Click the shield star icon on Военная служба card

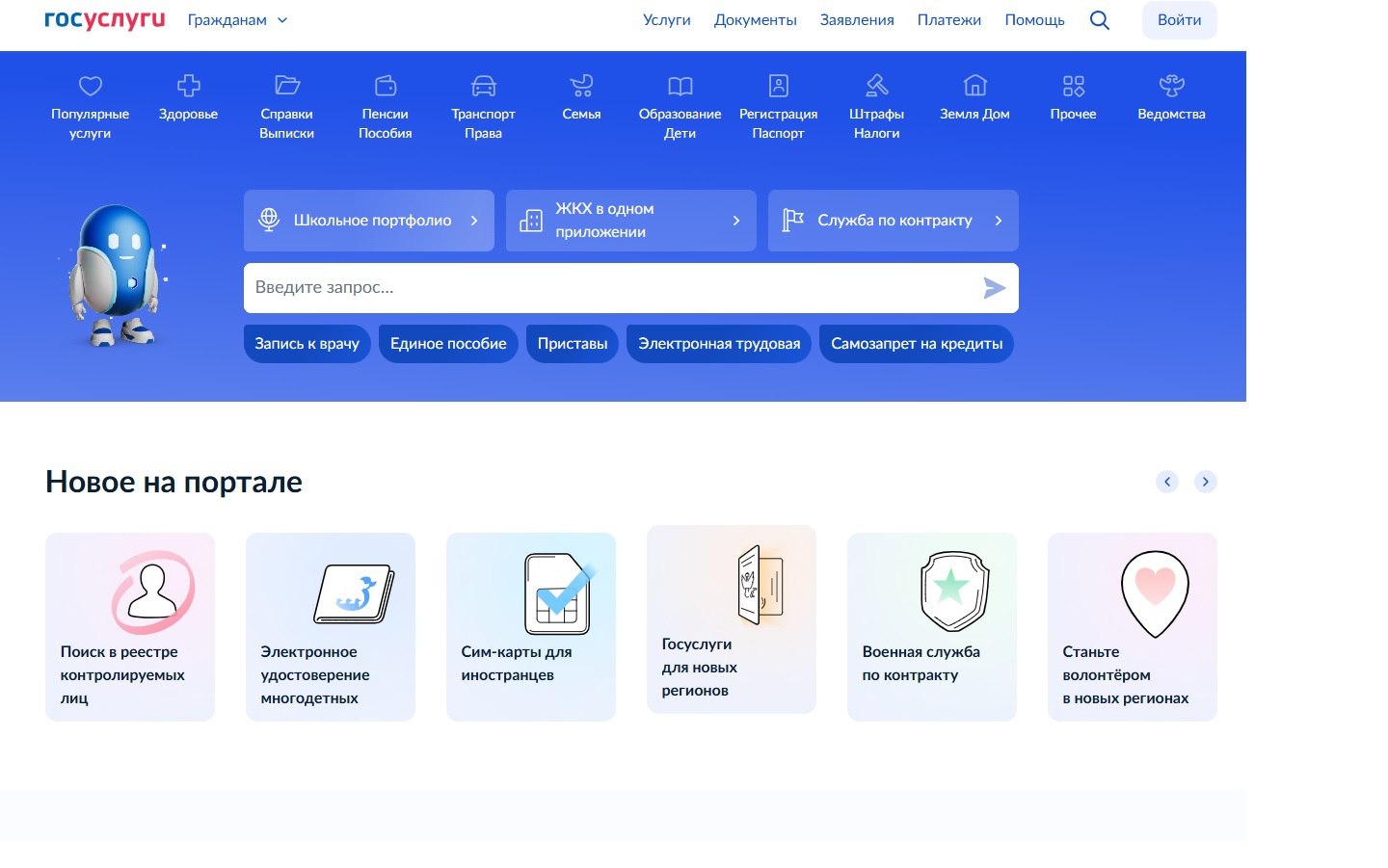point(954,592)
